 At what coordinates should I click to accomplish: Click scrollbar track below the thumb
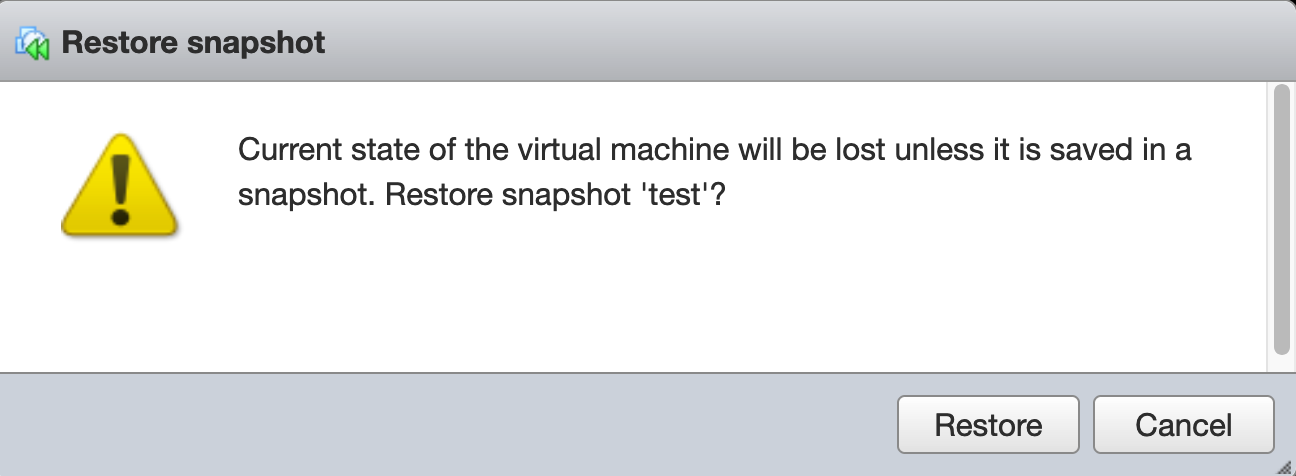pyautogui.click(x=1281, y=362)
